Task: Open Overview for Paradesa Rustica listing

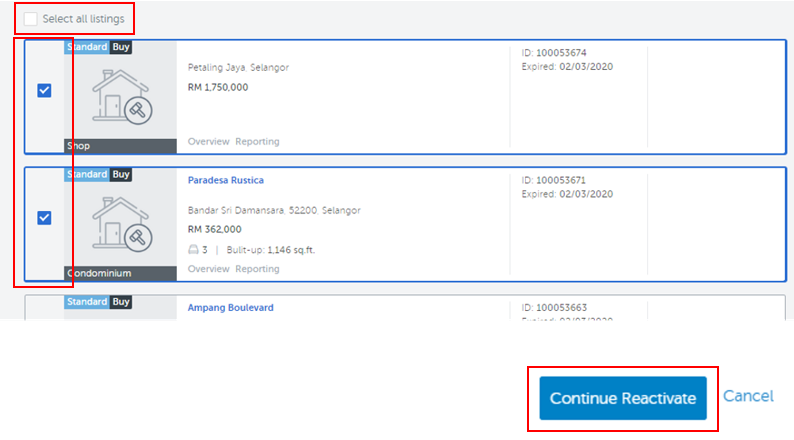Action: pyautogui.click(x=209, y=269)
